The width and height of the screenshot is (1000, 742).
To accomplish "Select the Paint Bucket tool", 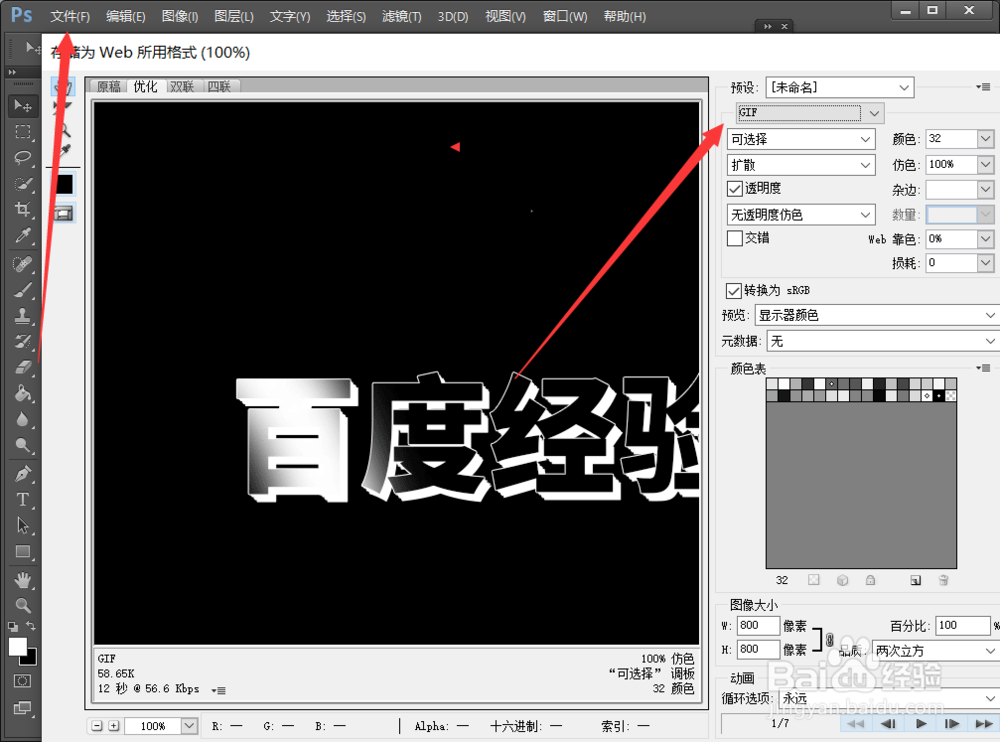I will (x=23, y=393).
